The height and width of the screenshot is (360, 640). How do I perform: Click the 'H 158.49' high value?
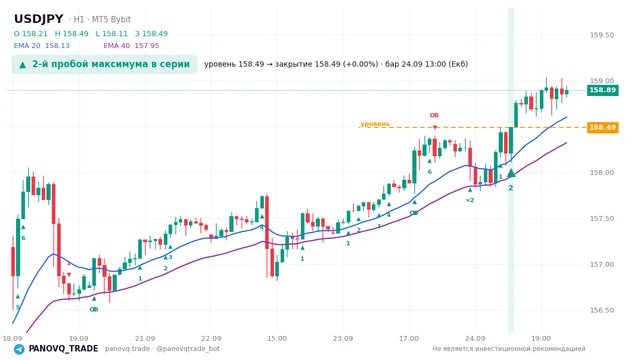coord(71,34)
